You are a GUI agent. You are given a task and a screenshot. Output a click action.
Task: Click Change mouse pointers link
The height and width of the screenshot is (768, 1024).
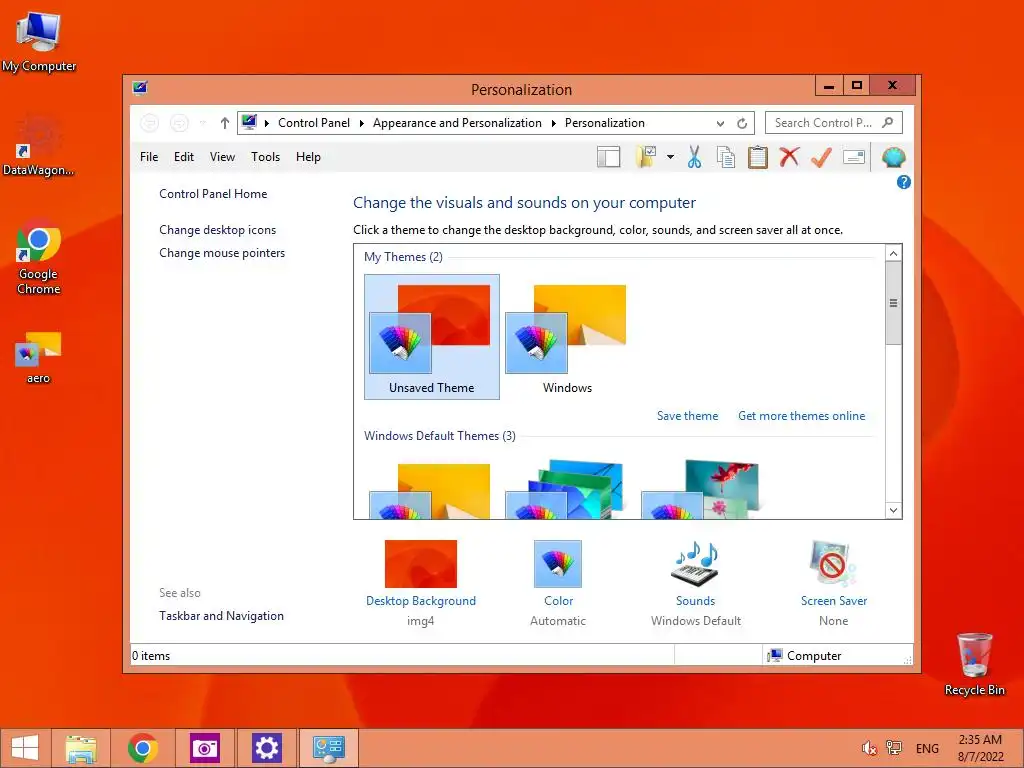click(222, 253)
